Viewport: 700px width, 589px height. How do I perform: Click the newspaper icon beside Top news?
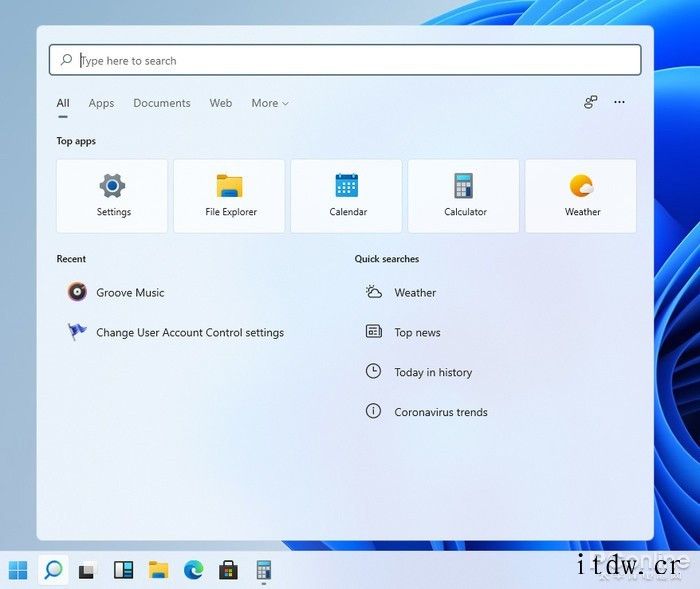pos(374,331)
